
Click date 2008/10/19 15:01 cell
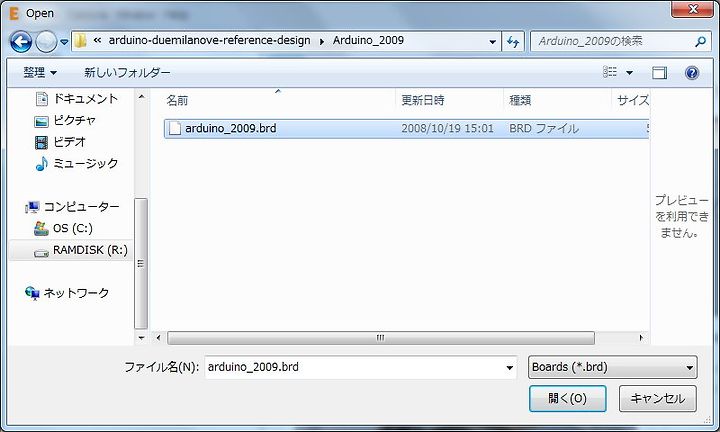click(x=447, y=129)
